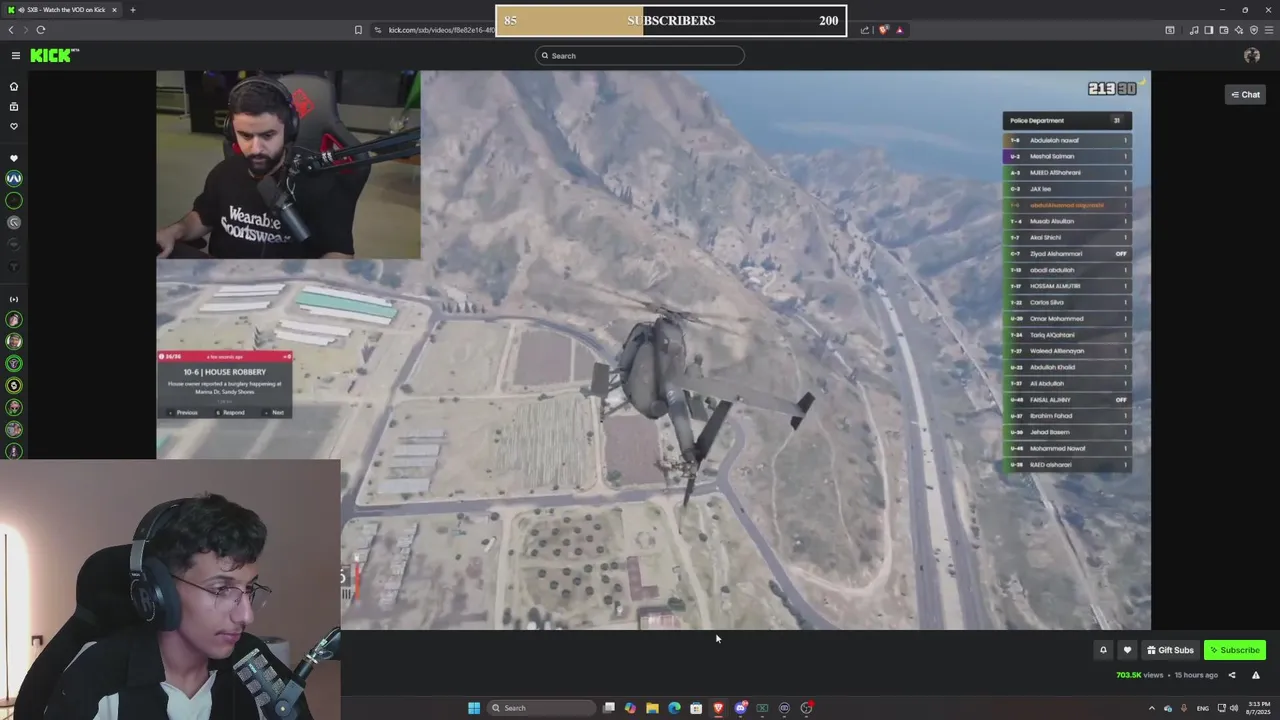This screenshot has height=720, width=1280.
Task: Click the green Subscribe button
Action: tap(1235, 650)
